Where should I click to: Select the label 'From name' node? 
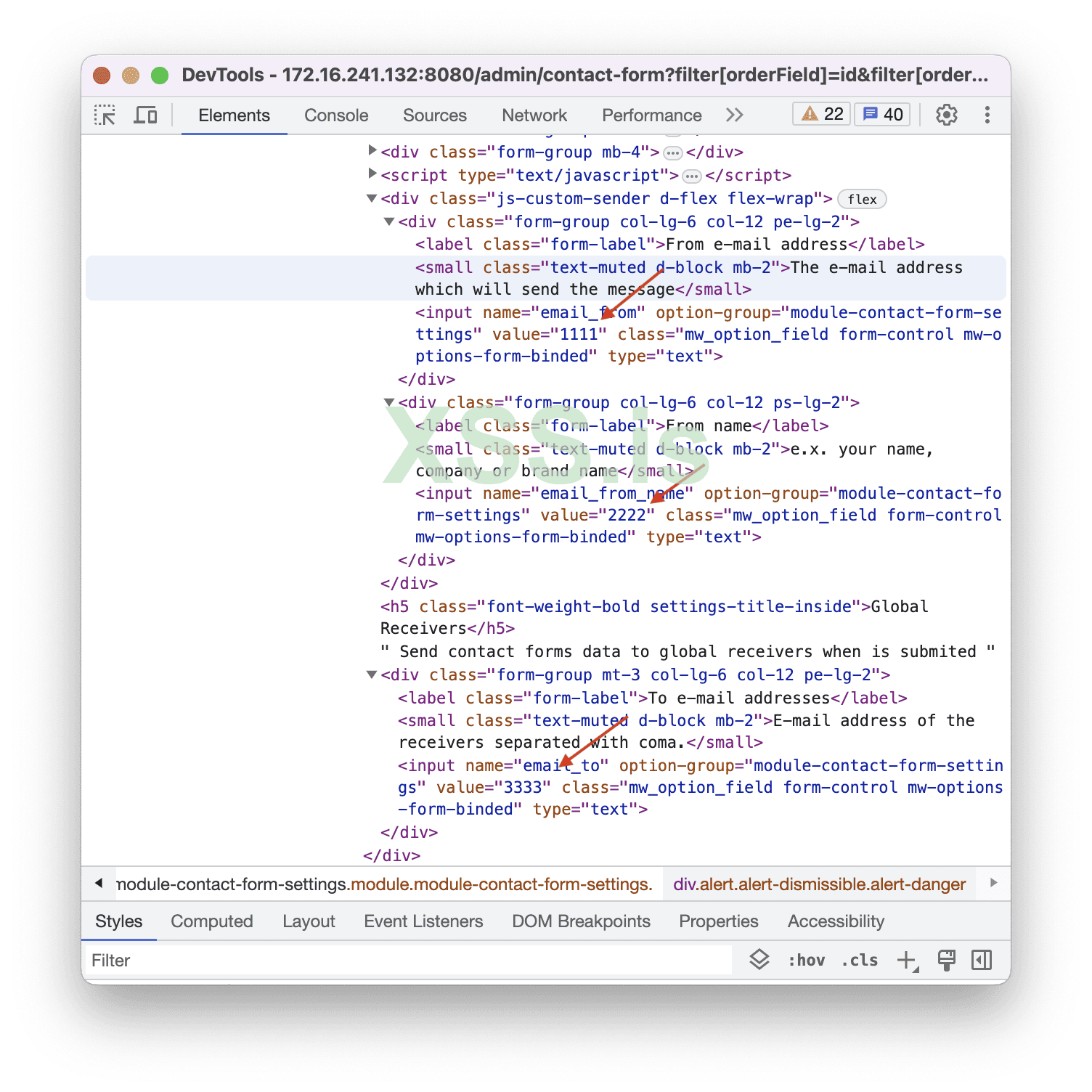click(622, 425)
